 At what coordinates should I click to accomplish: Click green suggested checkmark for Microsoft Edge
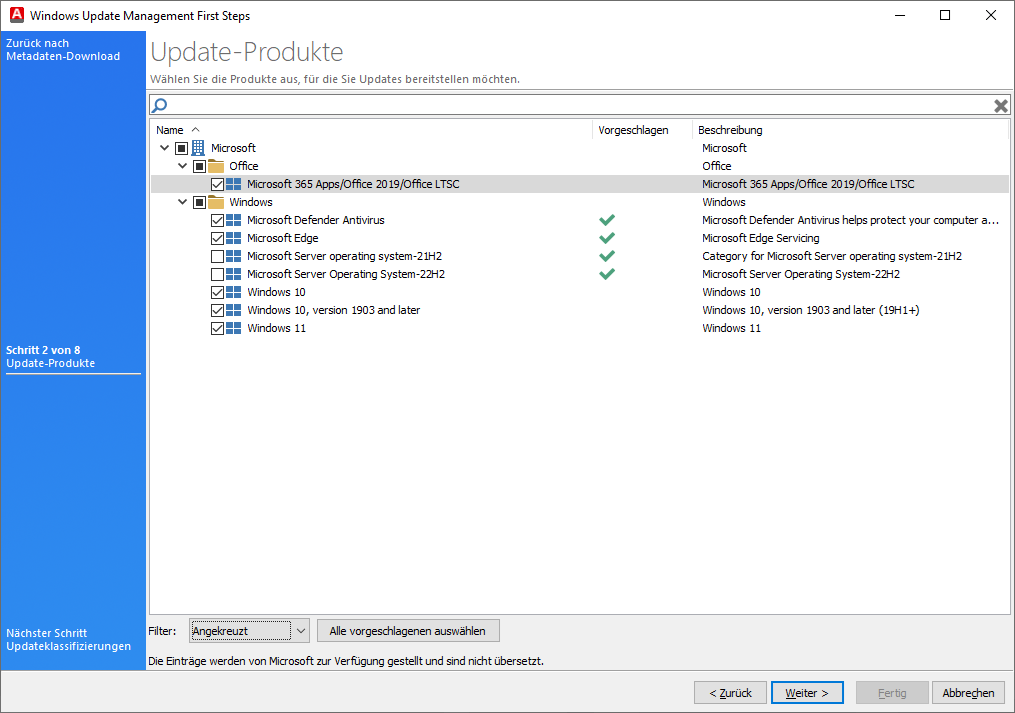point(607,238)
